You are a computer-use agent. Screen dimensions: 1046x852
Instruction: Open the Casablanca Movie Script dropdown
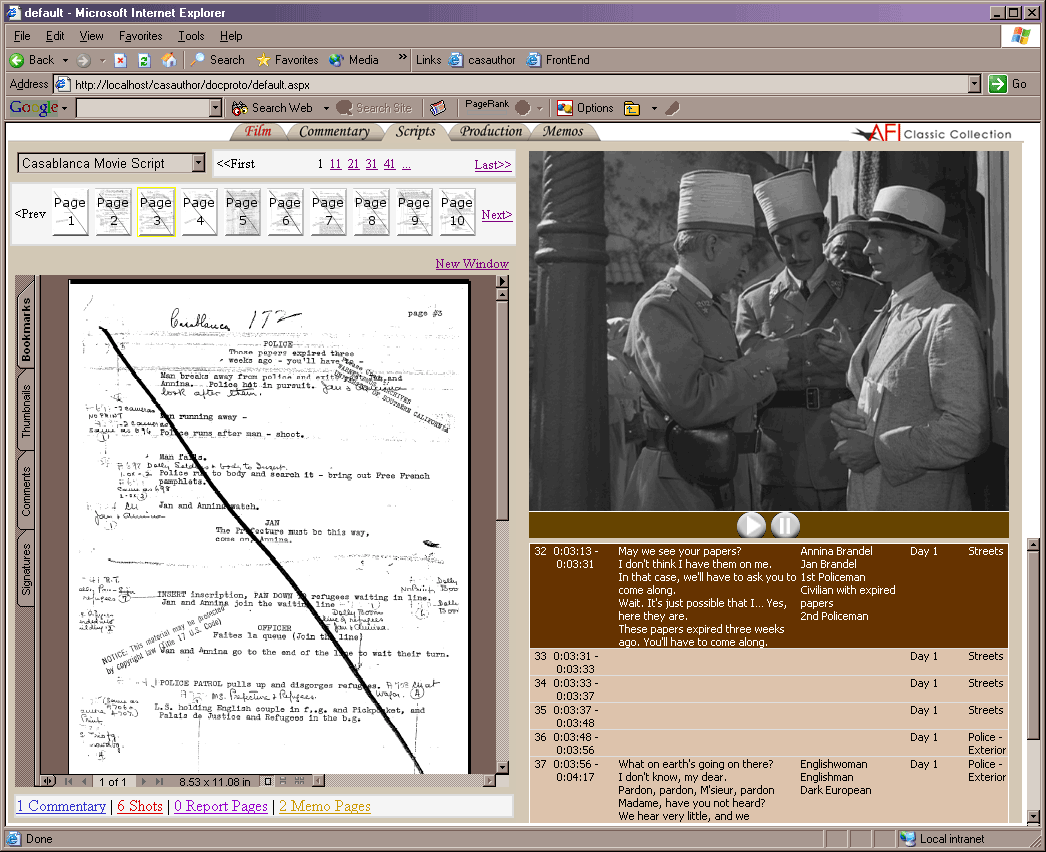(198, 163)
